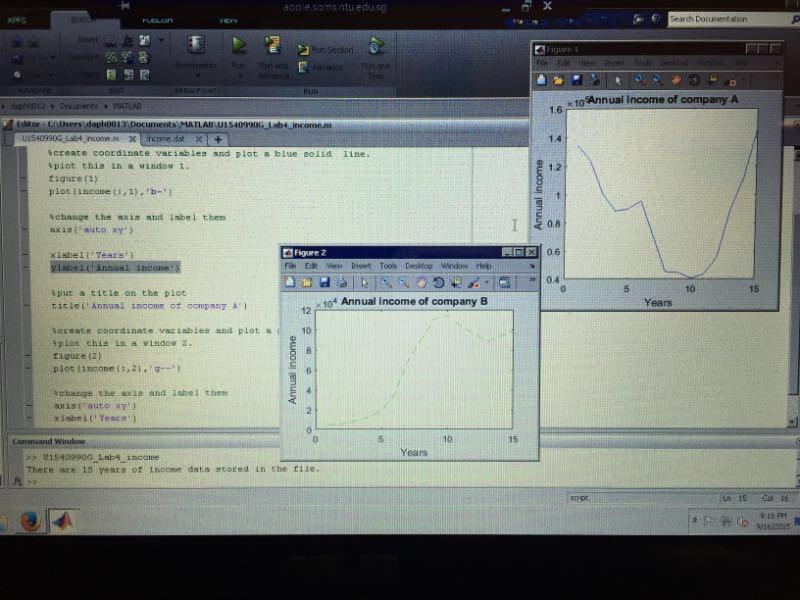Open file icon in Figure 2 toolbar
This screenshot has width=800, height=600.
(x=307, y=282)
